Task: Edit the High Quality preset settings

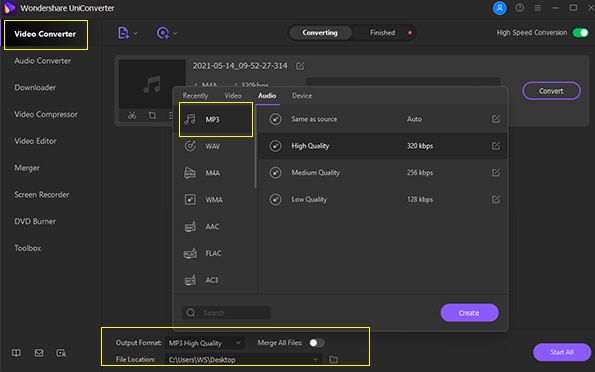Action: [496, 146]
